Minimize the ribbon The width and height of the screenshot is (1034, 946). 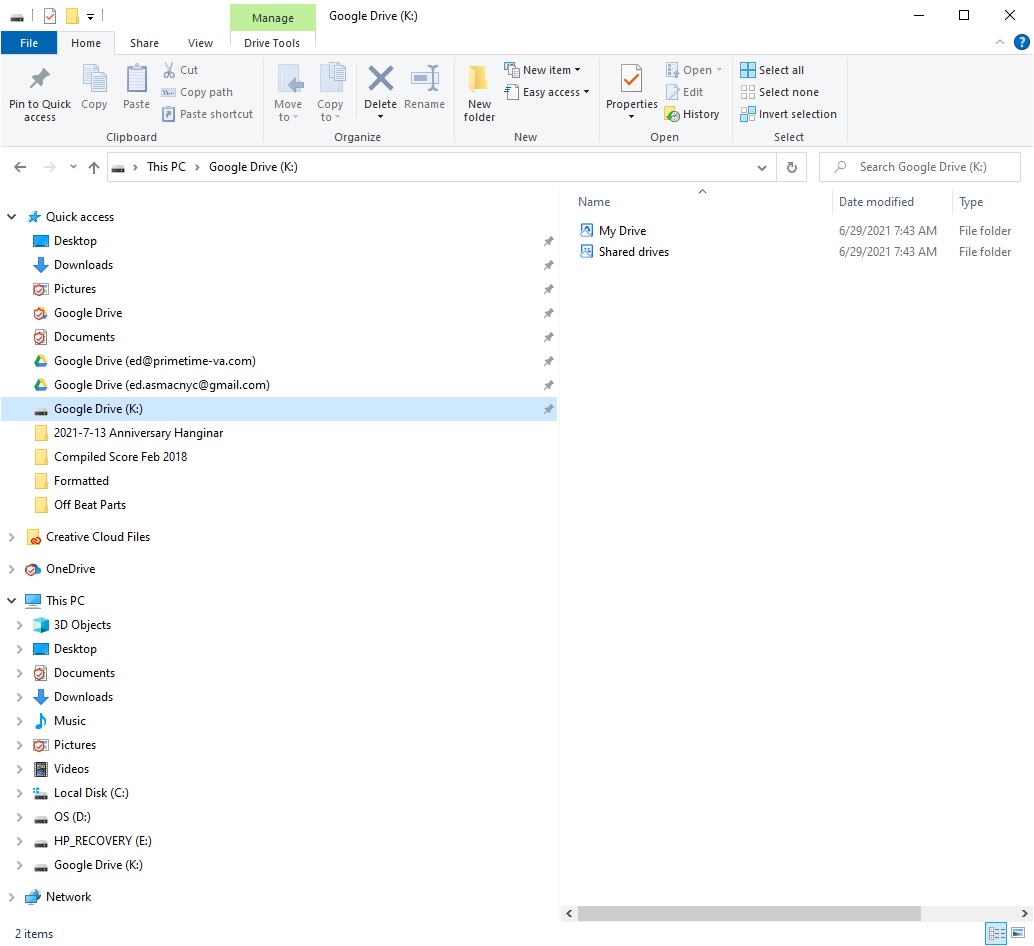[1000, 42]
